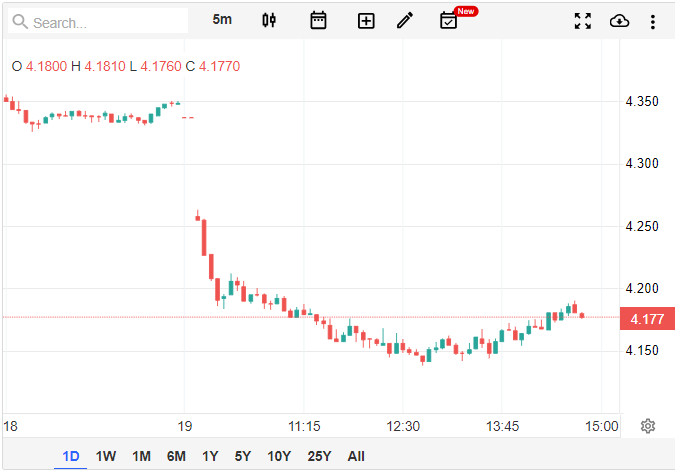
Task: Open the candlestick chart type selector
Action: pos(268,20)
